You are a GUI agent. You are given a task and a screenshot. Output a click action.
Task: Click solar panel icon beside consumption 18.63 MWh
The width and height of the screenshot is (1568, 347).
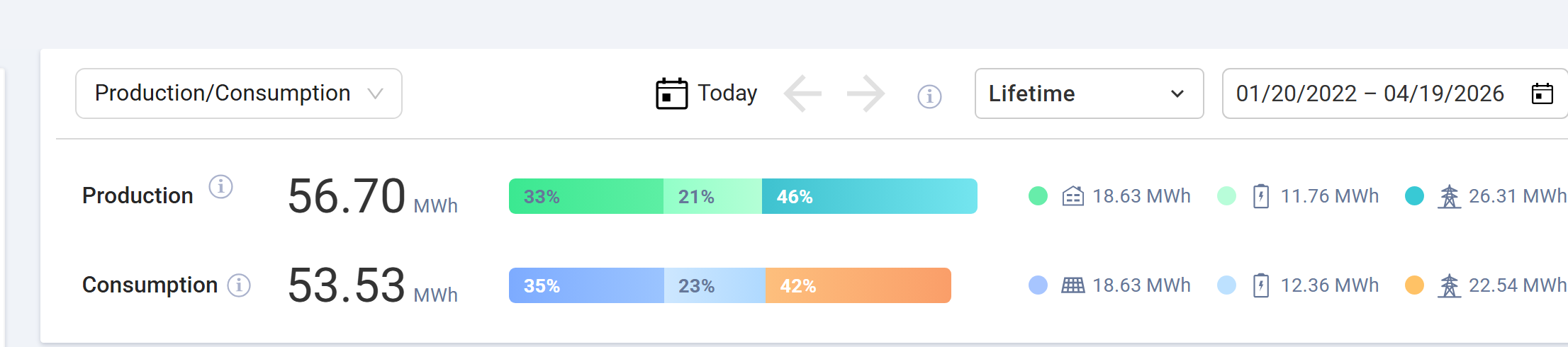pyautogui.click(x=1073, y=285)
